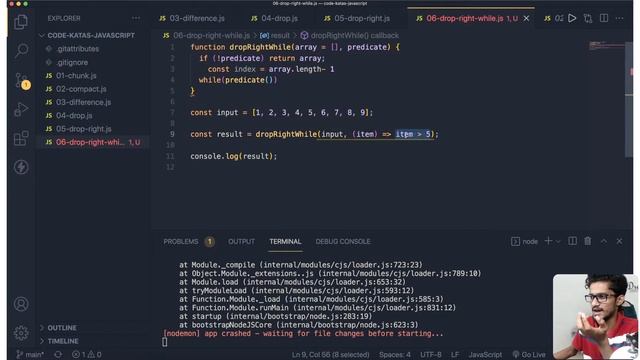Viewport: 640px width, 360px height.
Task: Close the terminal panel
Action: pos(619,241)
